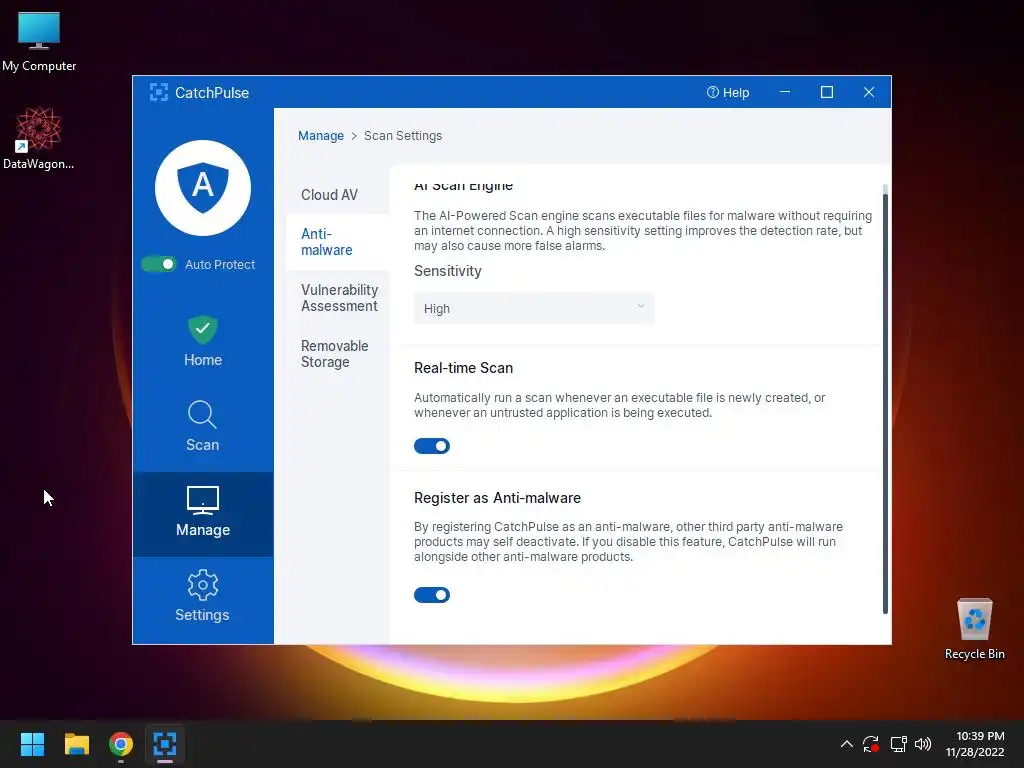Image resolution: width=1024 pixels, height=768 pixels.
Task: Open Settings gear in sidebar
Action: (x=202, y=584)
